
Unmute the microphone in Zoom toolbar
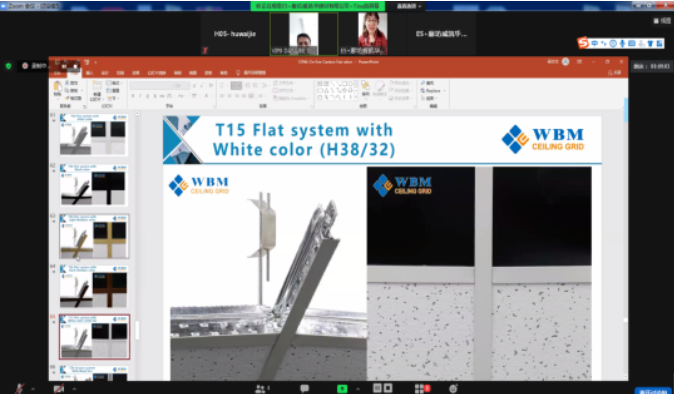(19, 388)
